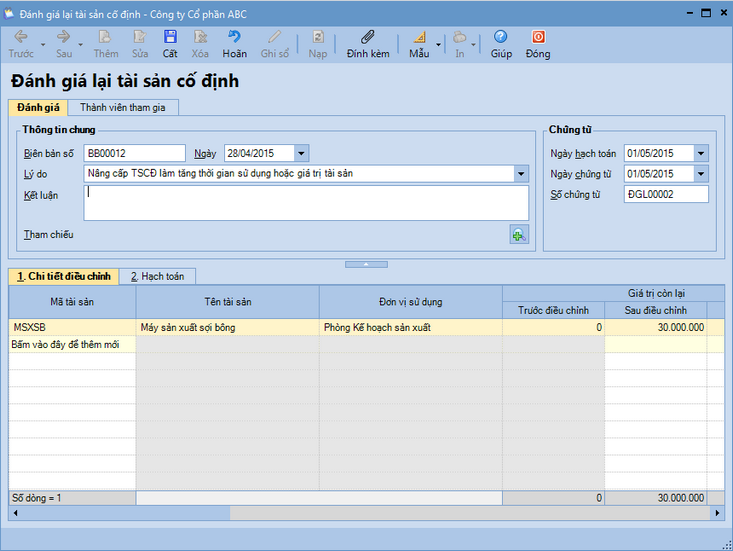Collapse the header panel with splitter arrow

pyautogui.click(x=366, y=265)
